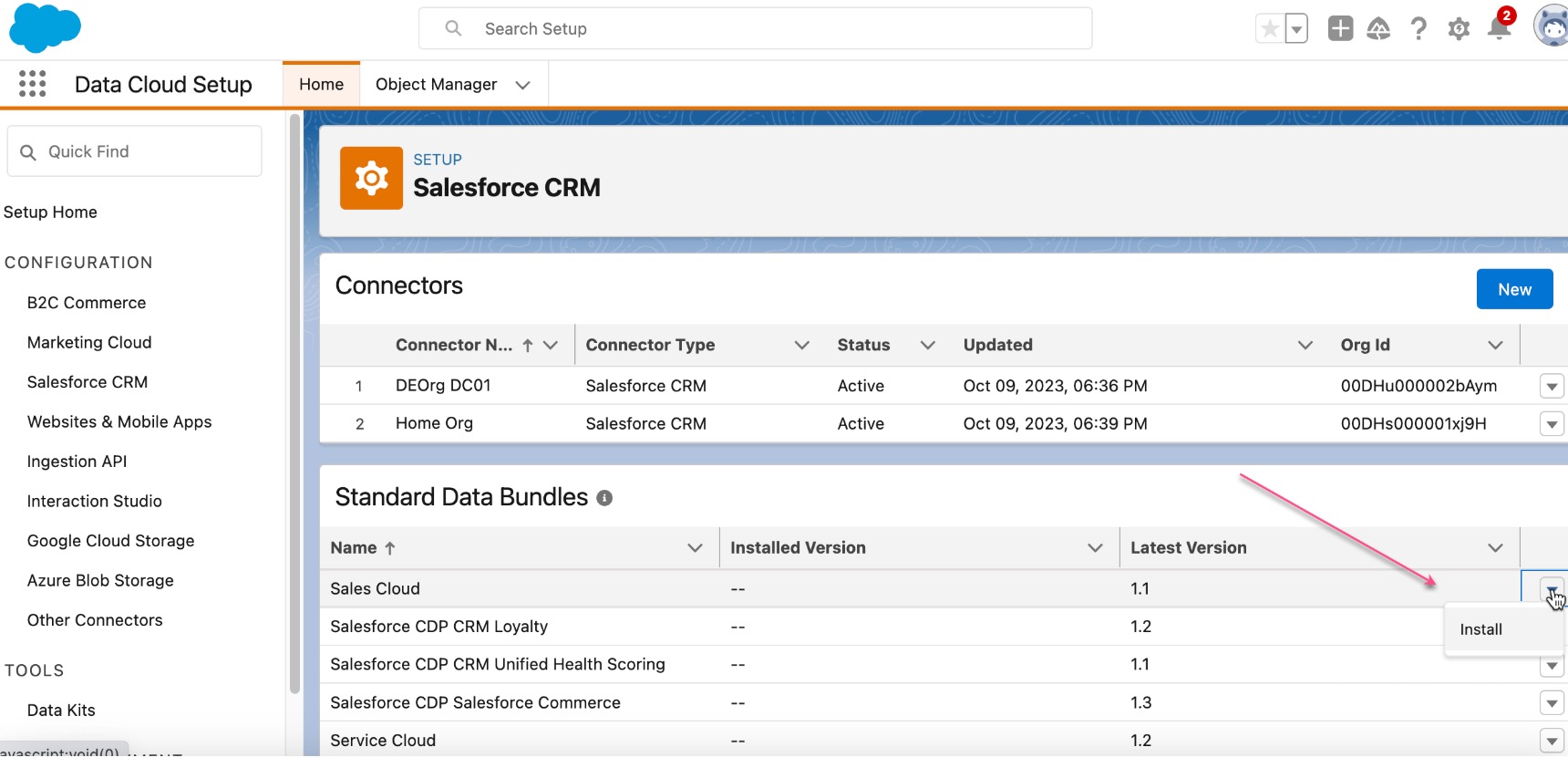1568x768 pixels.
Task: Open Other Connectors in sidebar
Action: pos(95,620)
